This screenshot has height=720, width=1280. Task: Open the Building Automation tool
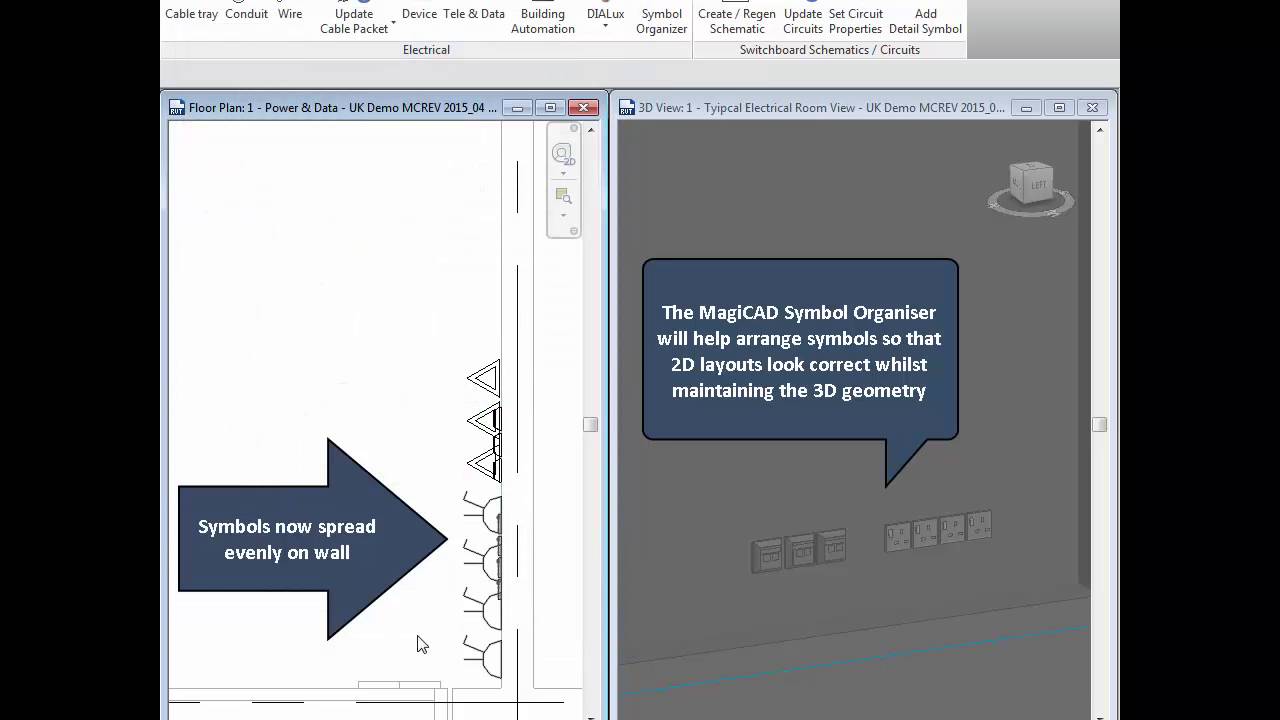point(543,21)
